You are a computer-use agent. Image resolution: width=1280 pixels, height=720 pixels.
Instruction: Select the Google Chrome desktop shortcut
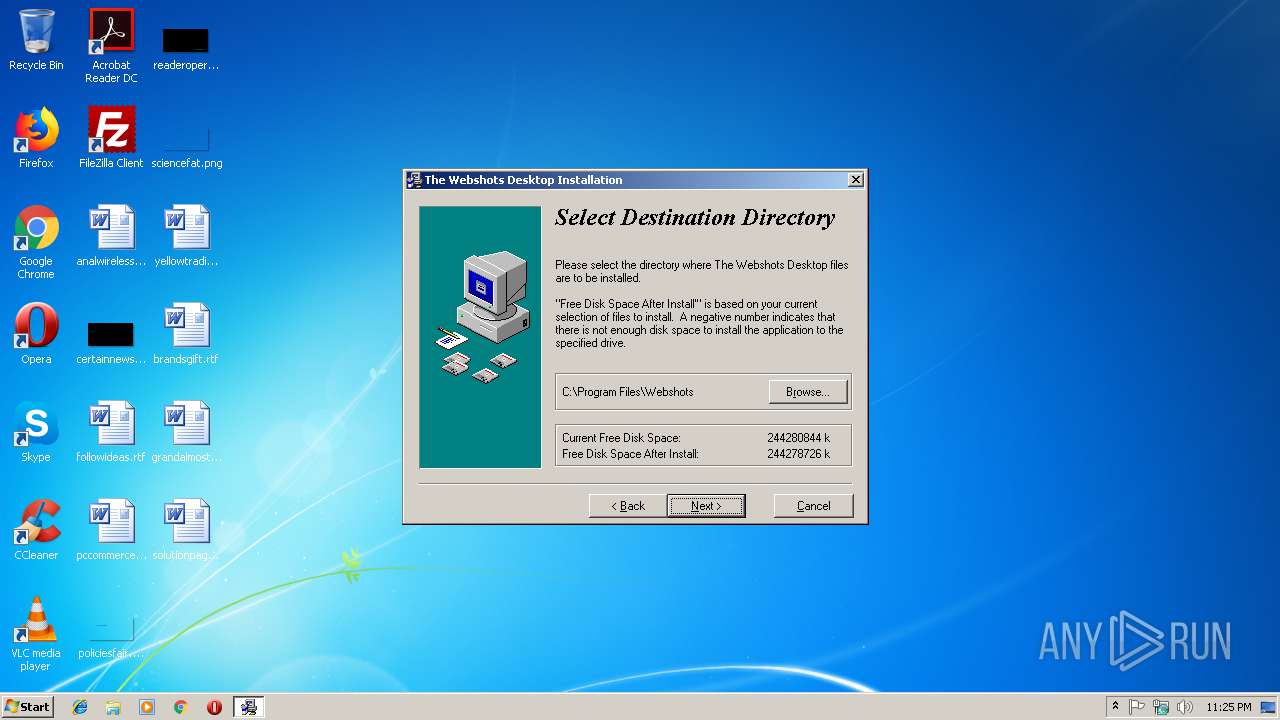36,242
